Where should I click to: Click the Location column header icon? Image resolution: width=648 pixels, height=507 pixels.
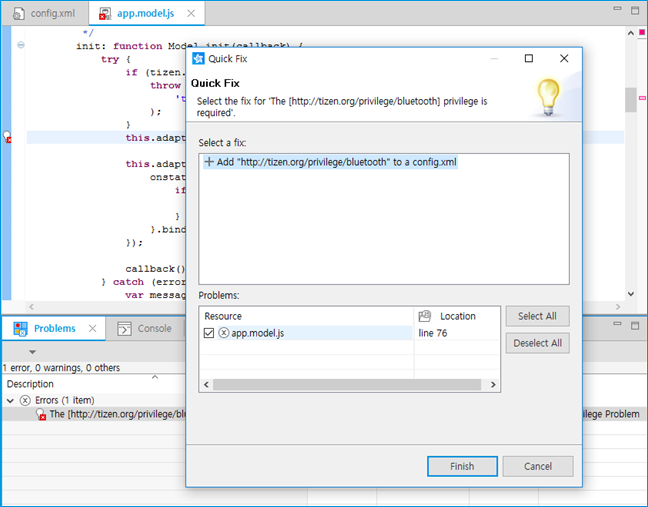click(424, 316)
